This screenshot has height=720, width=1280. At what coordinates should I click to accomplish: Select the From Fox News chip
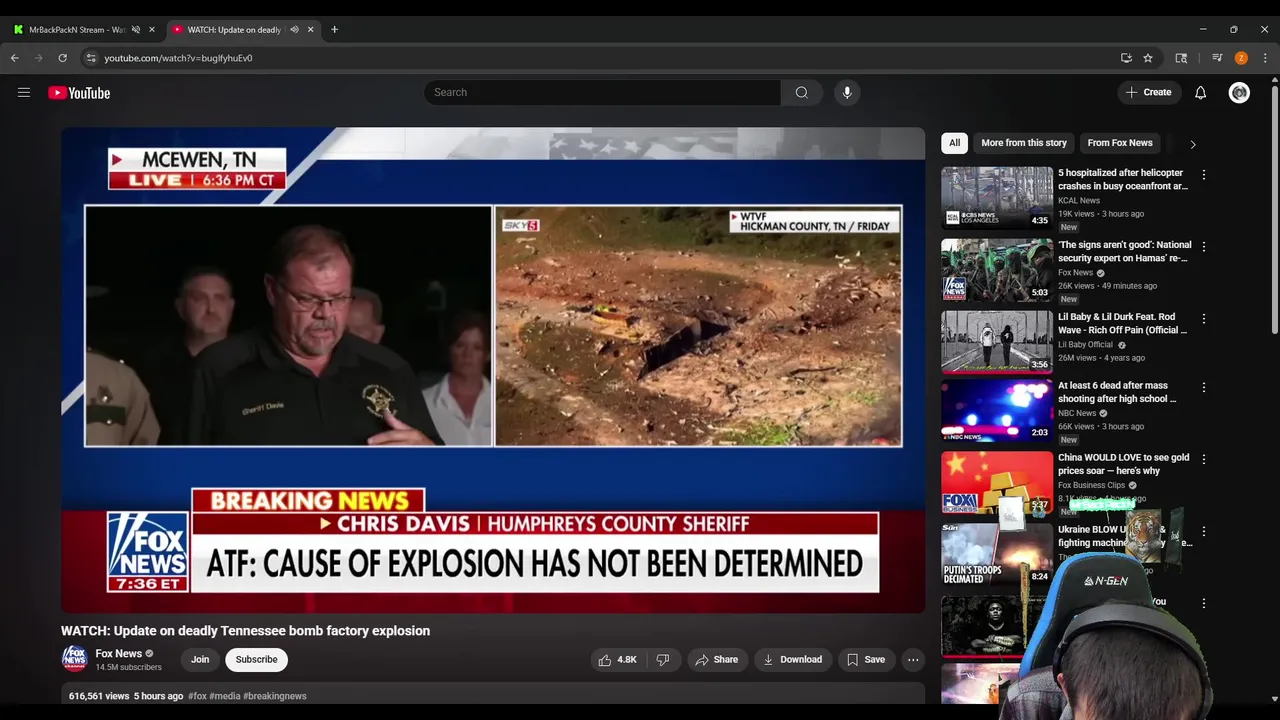(x=1120, y=143)
